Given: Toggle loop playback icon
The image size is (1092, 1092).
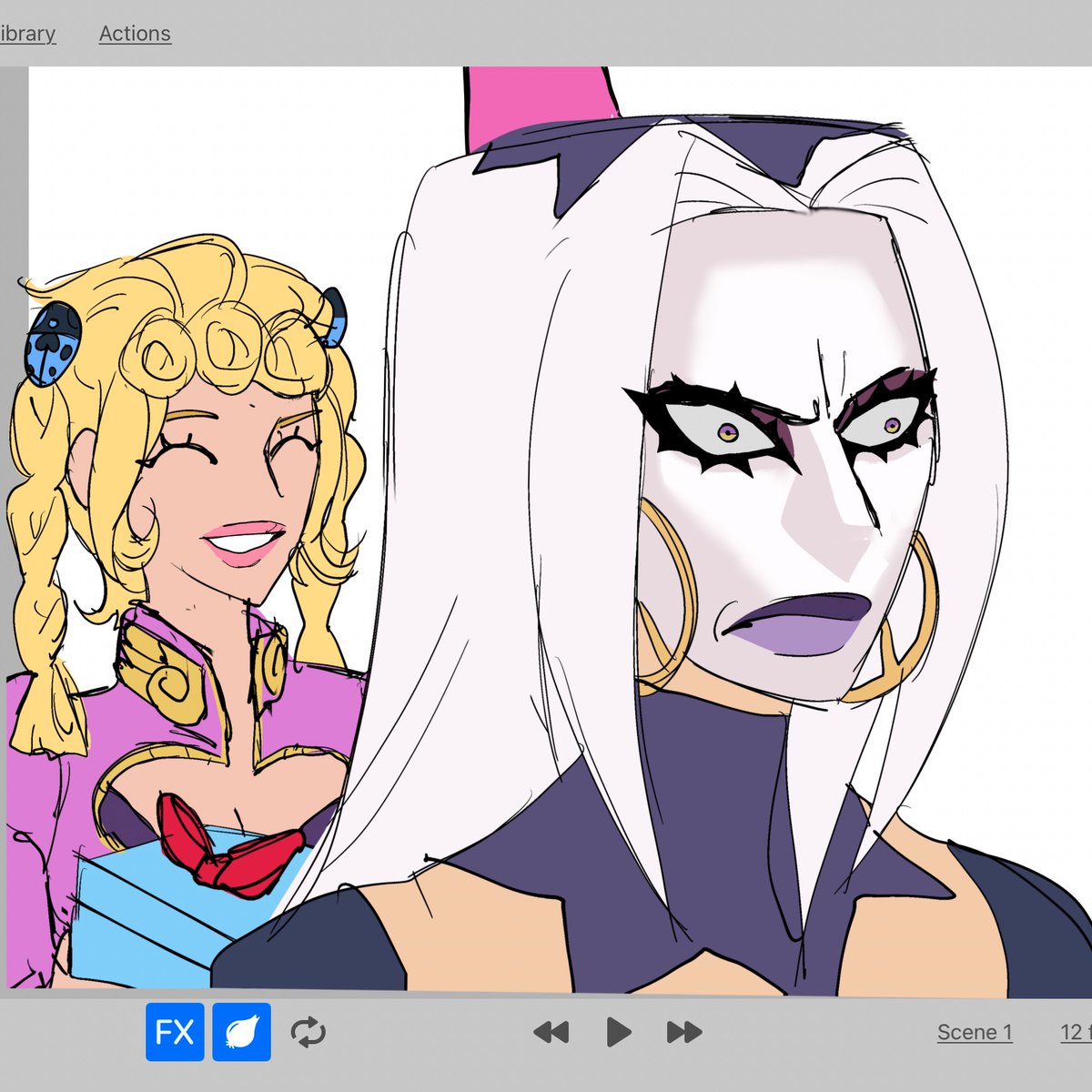Looking at the screenshot, I should coord(308,1032).
